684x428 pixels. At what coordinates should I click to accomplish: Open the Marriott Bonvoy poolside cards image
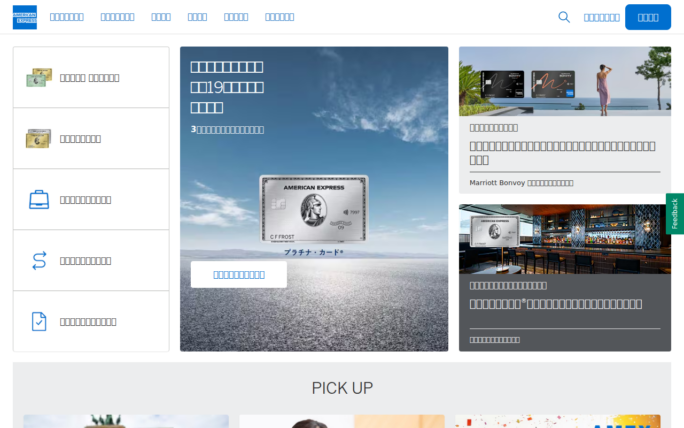564,82
